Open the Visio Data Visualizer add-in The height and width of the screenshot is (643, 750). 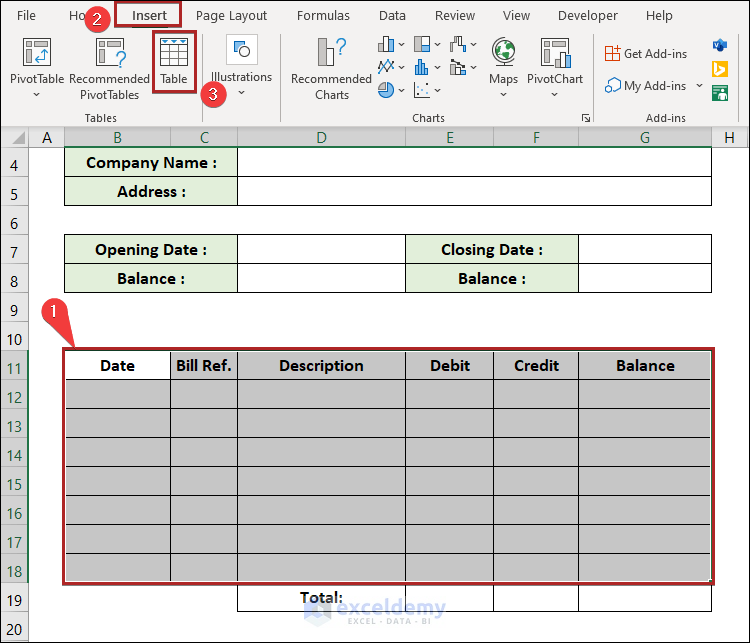(x=720, y=45)
